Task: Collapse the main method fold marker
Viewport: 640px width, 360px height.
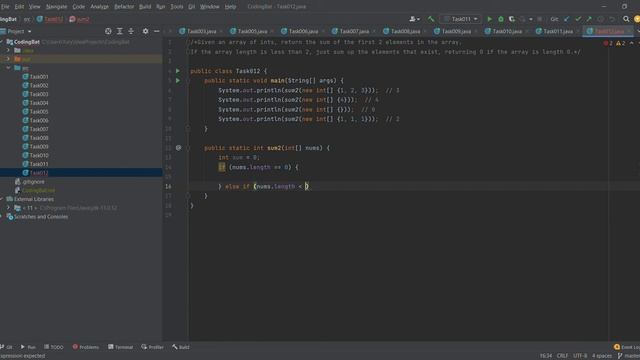Action: [188, 80]
